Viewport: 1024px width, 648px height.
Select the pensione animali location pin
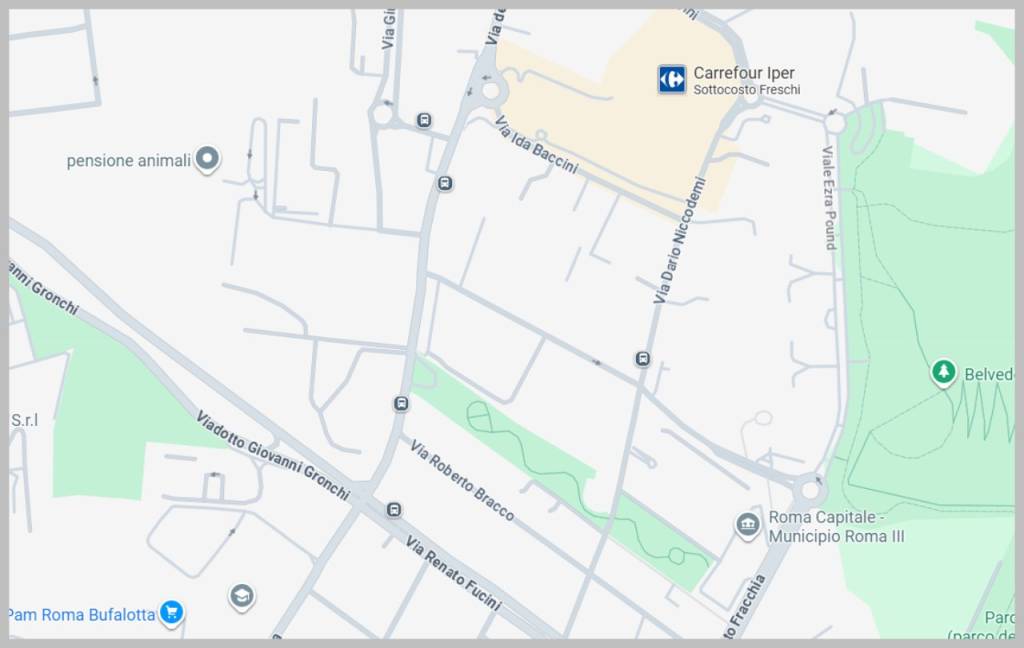207,159
